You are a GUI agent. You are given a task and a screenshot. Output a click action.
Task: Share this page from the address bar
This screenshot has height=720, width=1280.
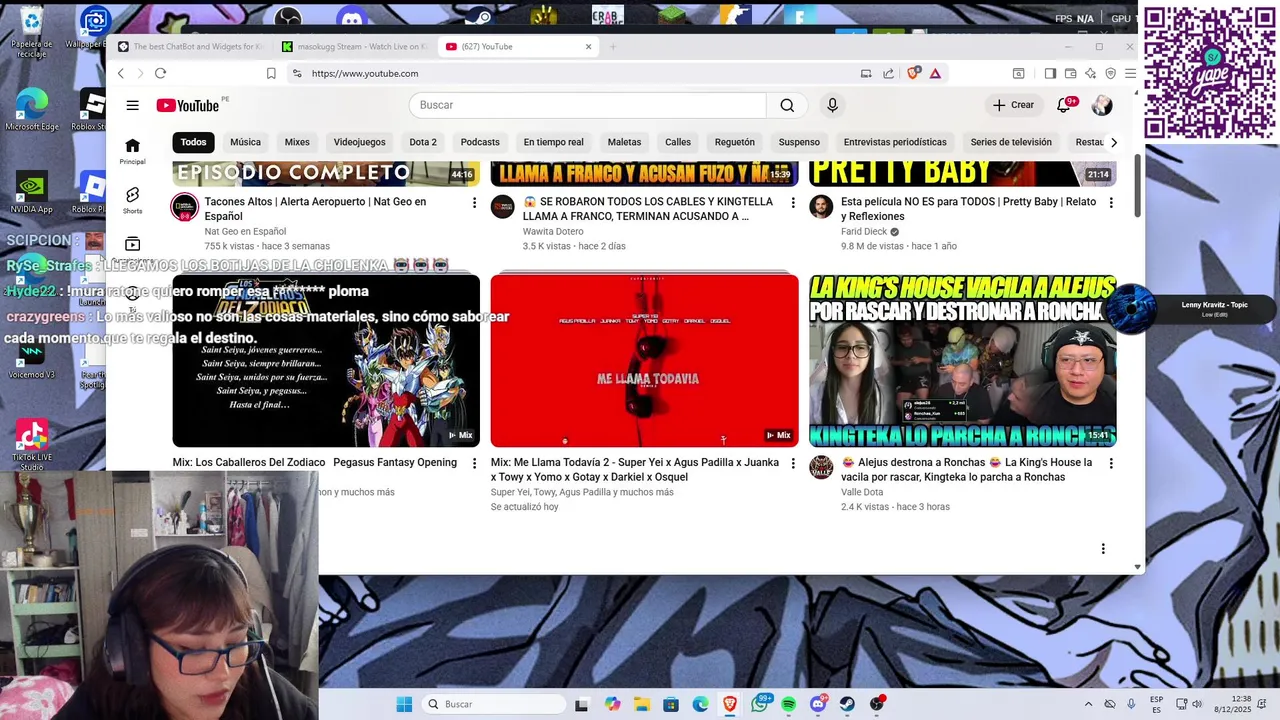tap(888, 73)
